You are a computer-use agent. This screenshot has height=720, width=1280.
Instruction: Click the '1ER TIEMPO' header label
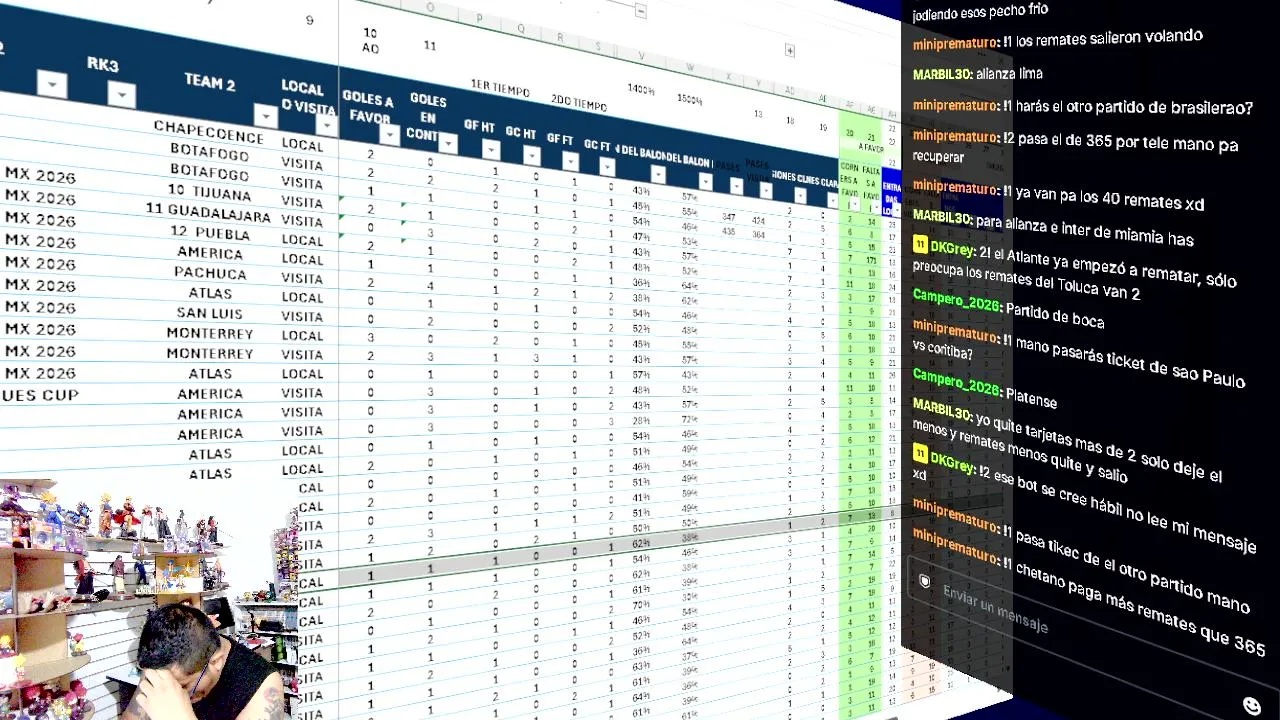(x=500, y=88)
